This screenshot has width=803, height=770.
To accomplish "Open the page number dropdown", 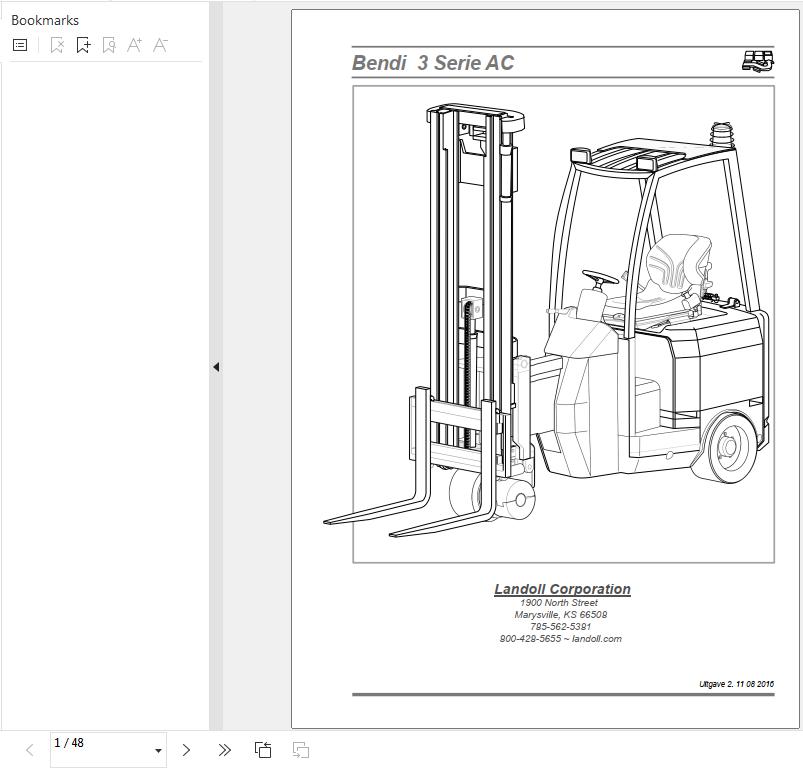I will [x=158, y=751].
